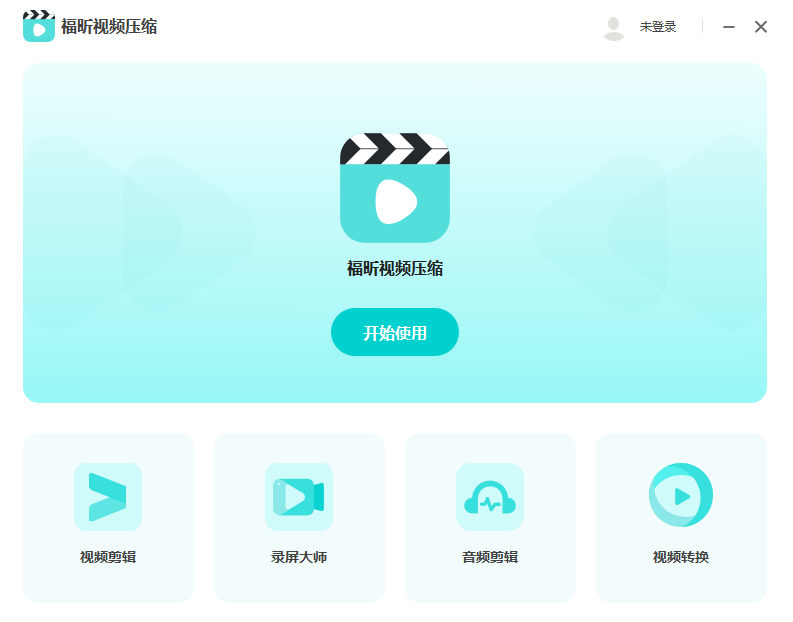Image resolution: width=793 pixels, height=622 pixels.
Task: Click 福昕视频压缩 title in the header
Action: pyautogui.click(x=109, y=27)
